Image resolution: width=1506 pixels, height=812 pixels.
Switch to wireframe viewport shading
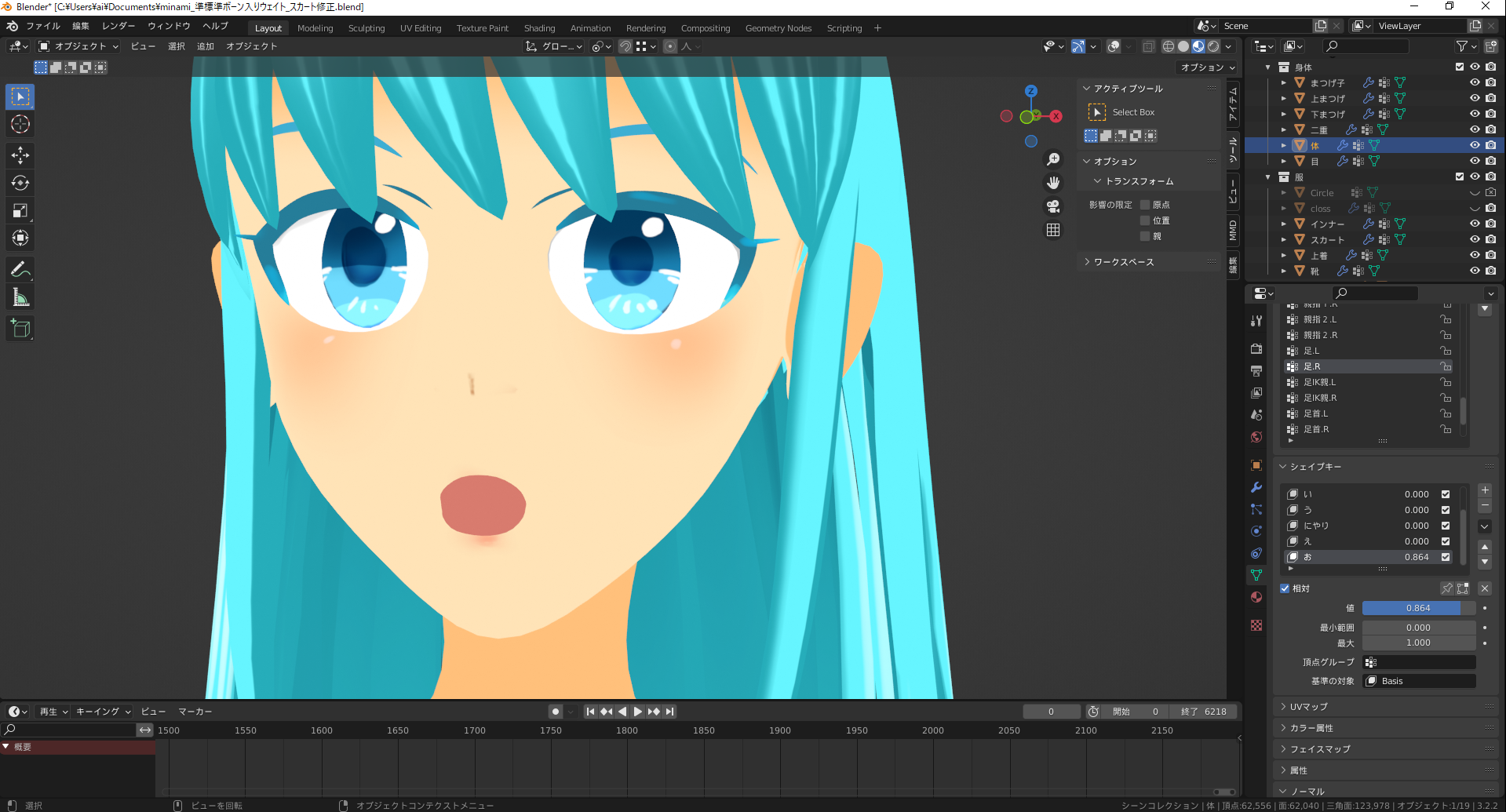1169,46
